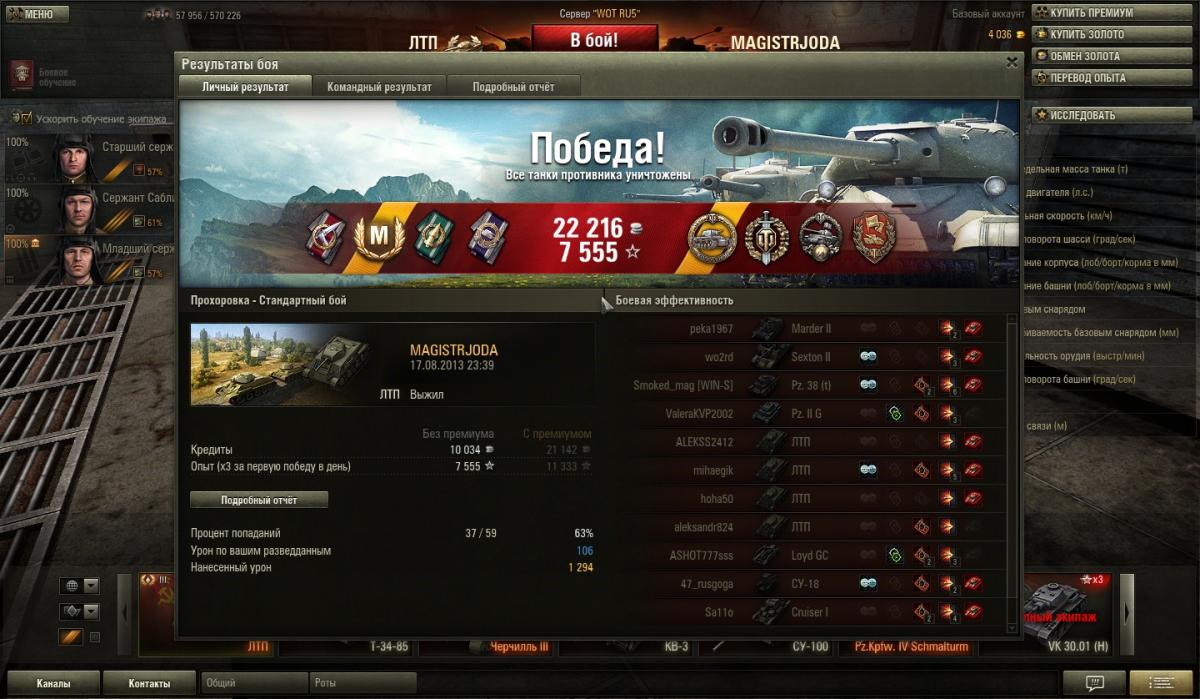Screen dimensions: 1200x699
Task: Click the orange stripe tank filter icon
Action: tap(70, 637)
